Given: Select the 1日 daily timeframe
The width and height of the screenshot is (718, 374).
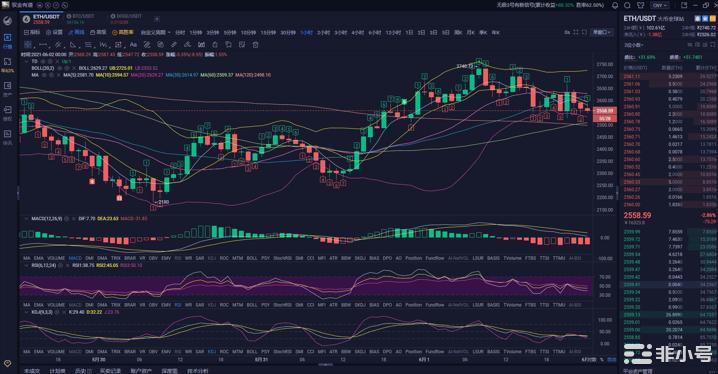Looking at the screenshot, I should pyautogui.click(x=409, y=33).
